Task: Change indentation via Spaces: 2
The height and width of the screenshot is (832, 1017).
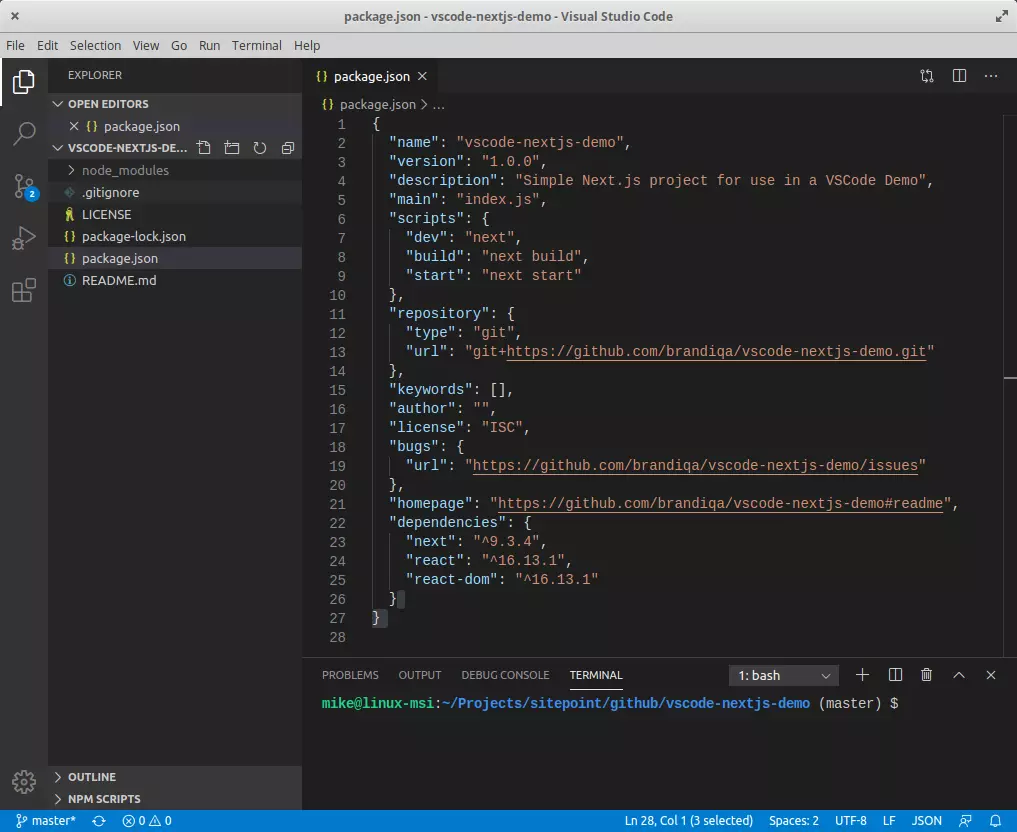Action: point(794,821)
